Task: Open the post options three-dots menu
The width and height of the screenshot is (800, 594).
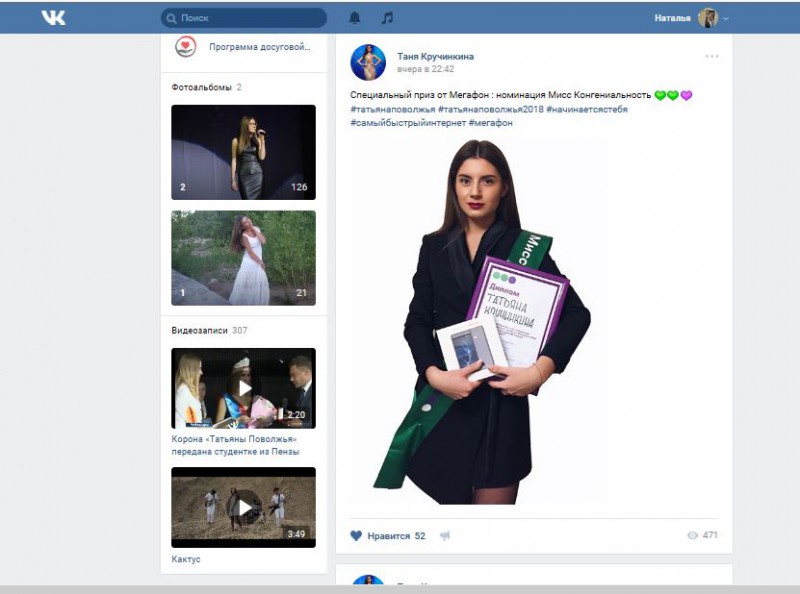Action: pyautogui.click(x=711, y=56)
